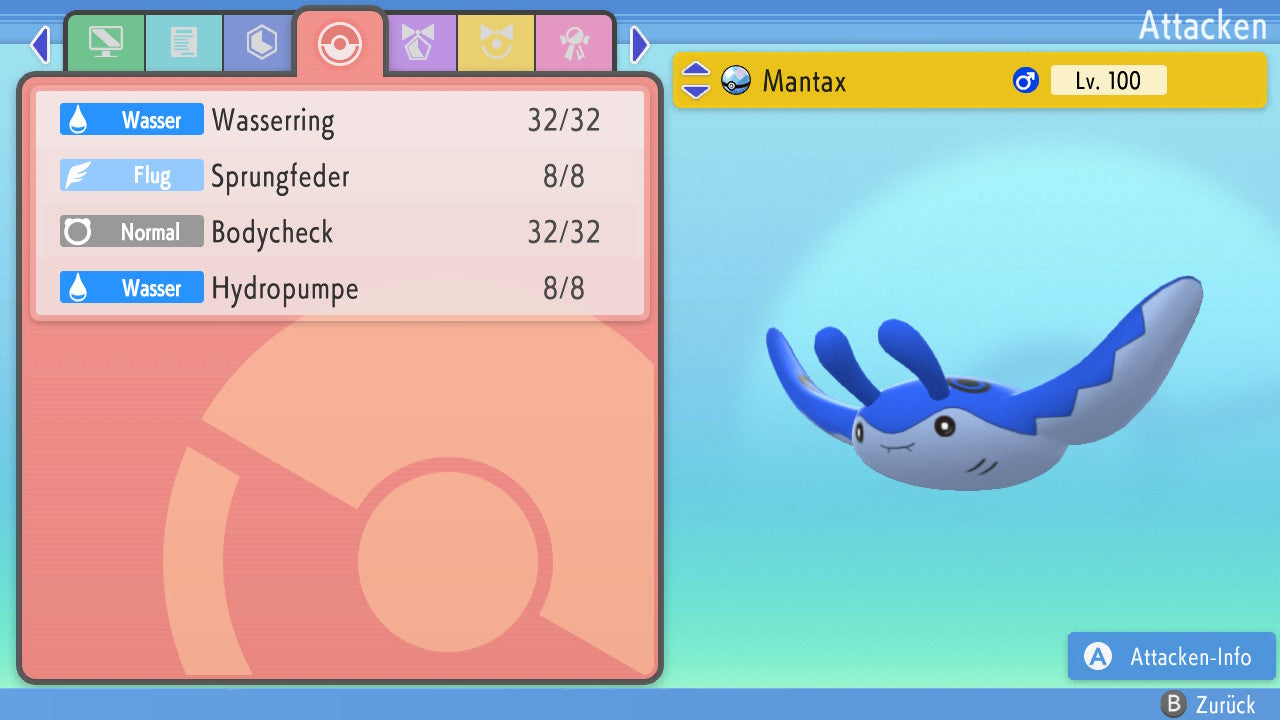Viewport: 1280px width, 720px height.
Task: Go to next tab with right arrow
Action: [x=640, y=44]
